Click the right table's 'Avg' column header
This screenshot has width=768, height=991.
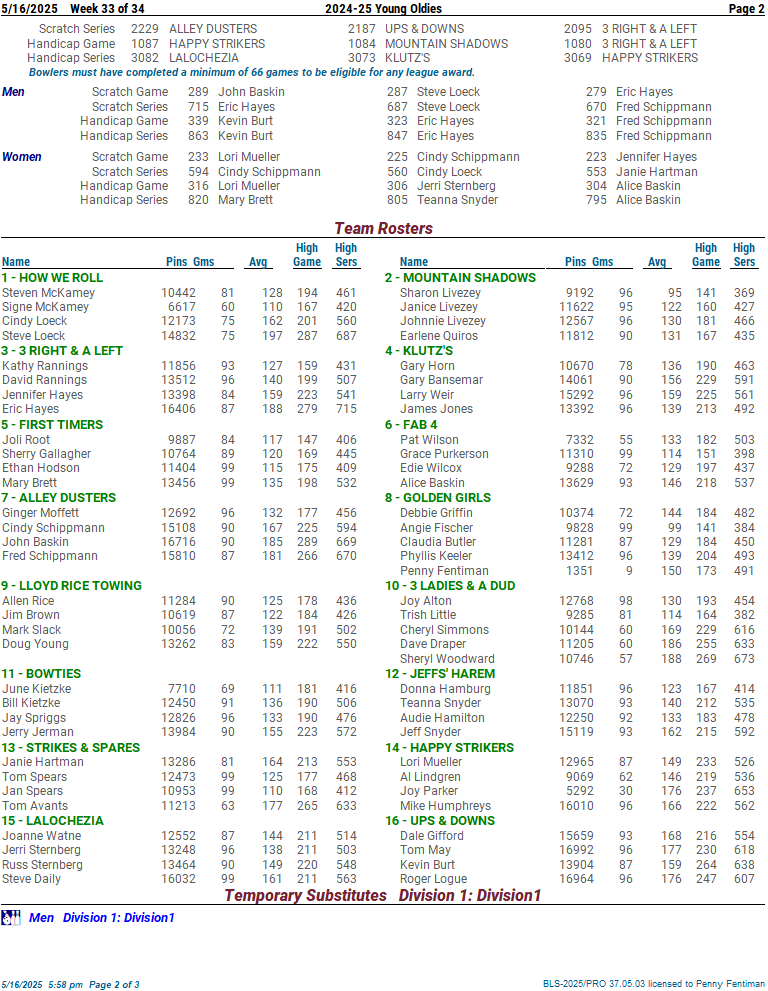[x=657, y=262]
